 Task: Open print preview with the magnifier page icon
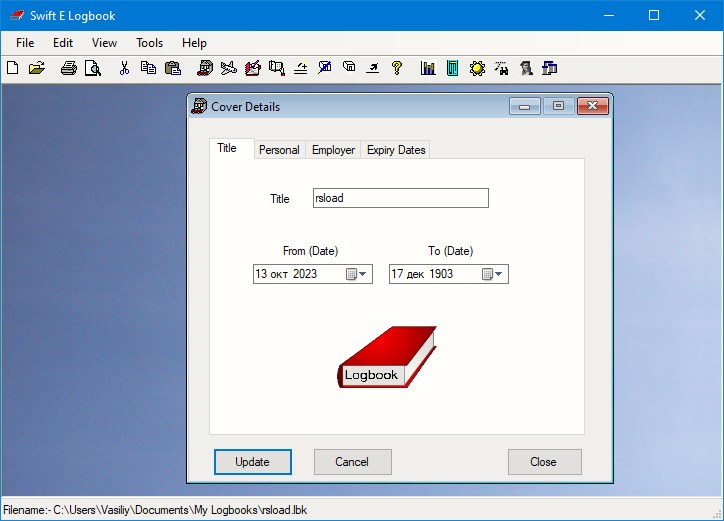click(93, 68)
